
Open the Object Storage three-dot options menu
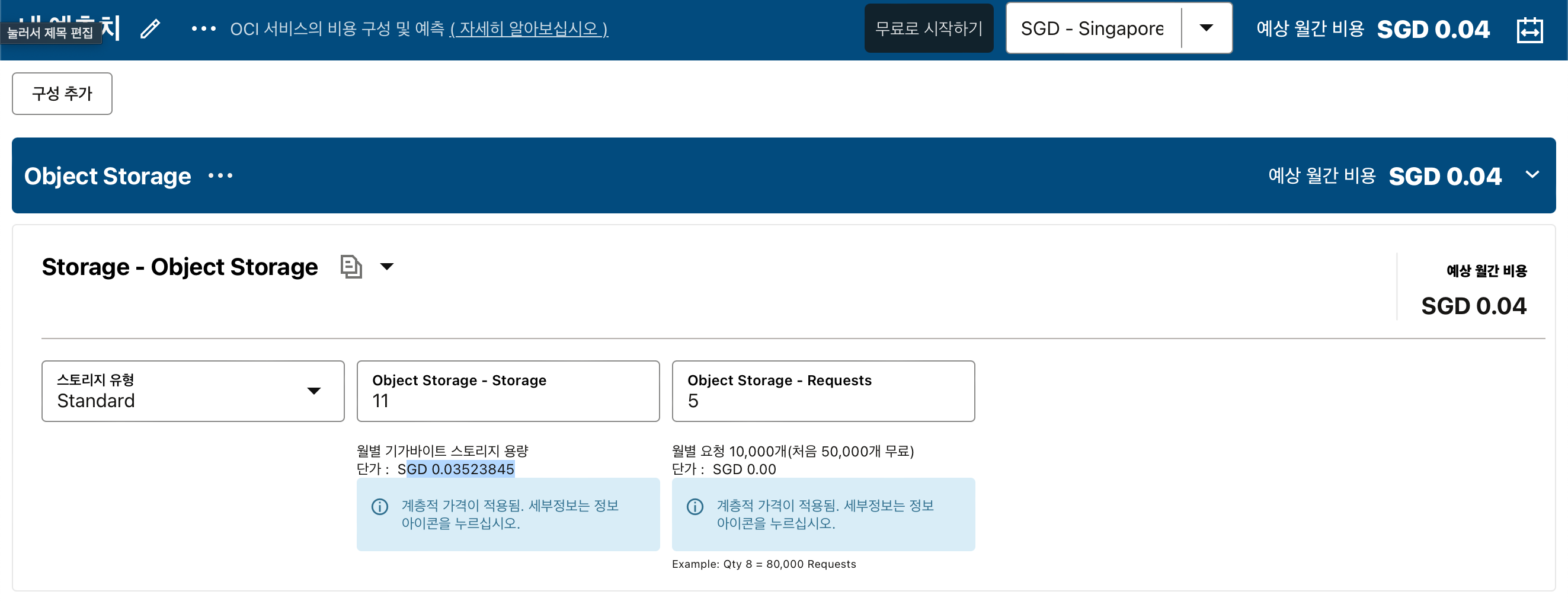220,176
